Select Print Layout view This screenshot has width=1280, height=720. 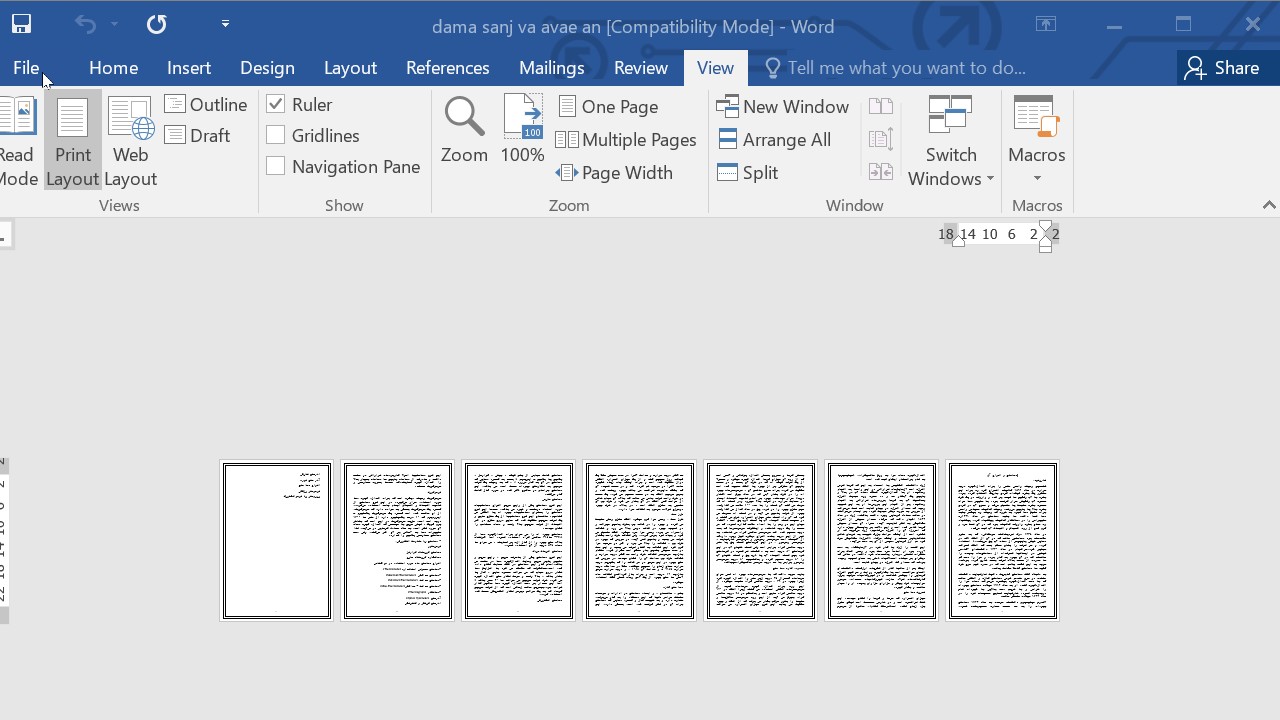pyautogui.click(x=72, y=141)
